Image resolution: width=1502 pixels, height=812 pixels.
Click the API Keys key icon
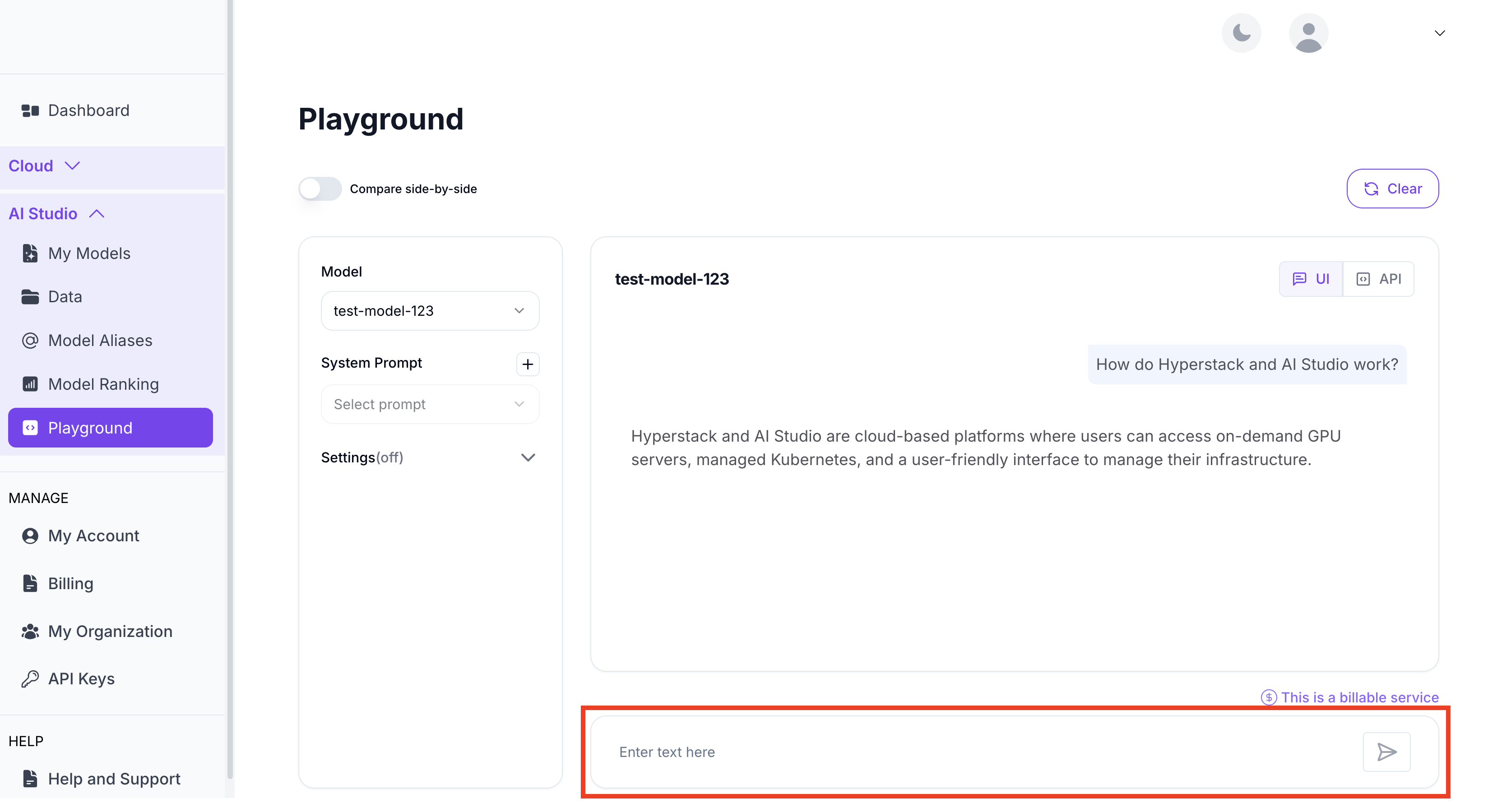click(30, 678)
